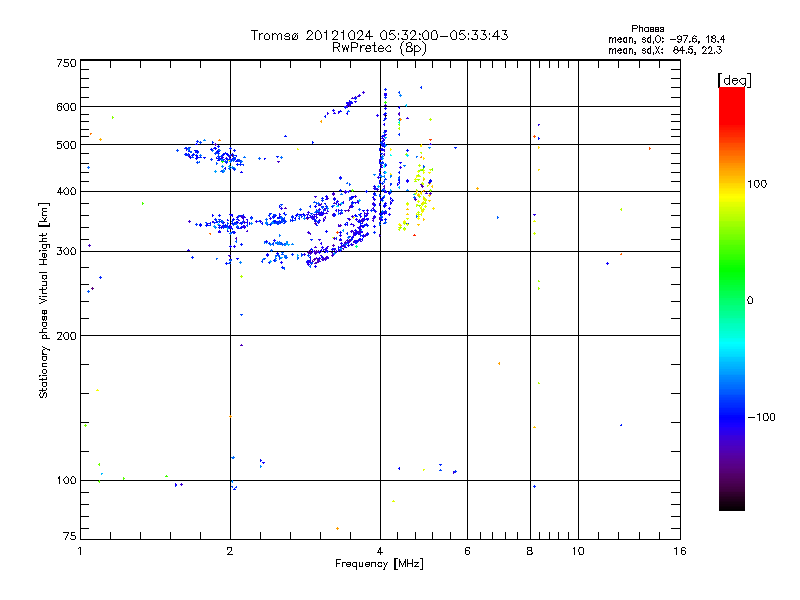This screenshot has width=800, height=600.
Task: Pick the black bottom end of the colorbar
Action: click(732, 503)
